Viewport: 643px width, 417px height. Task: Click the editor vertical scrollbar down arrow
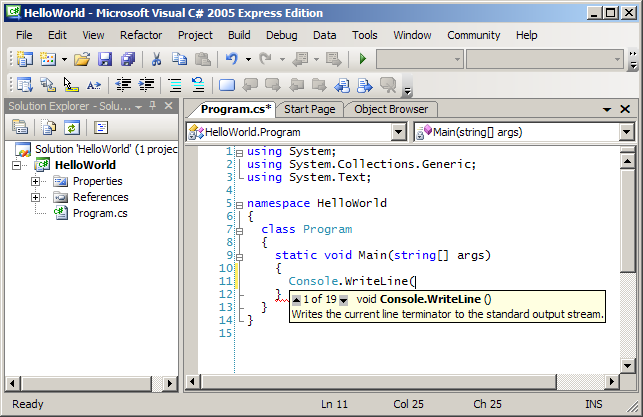coord(627,365)
